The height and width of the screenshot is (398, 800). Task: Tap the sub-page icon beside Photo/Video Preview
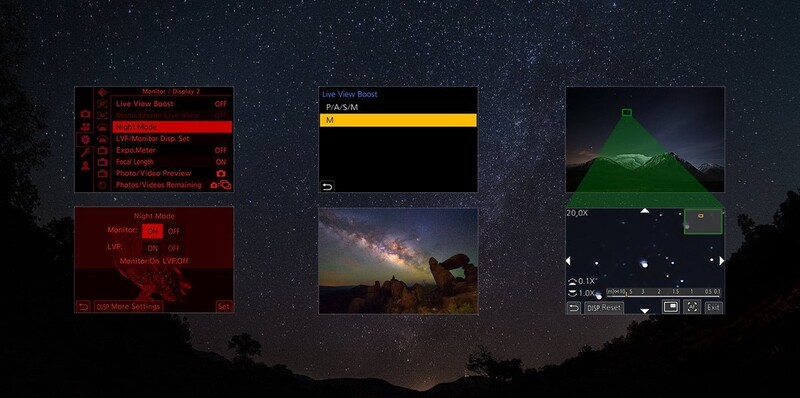[103, 173]
